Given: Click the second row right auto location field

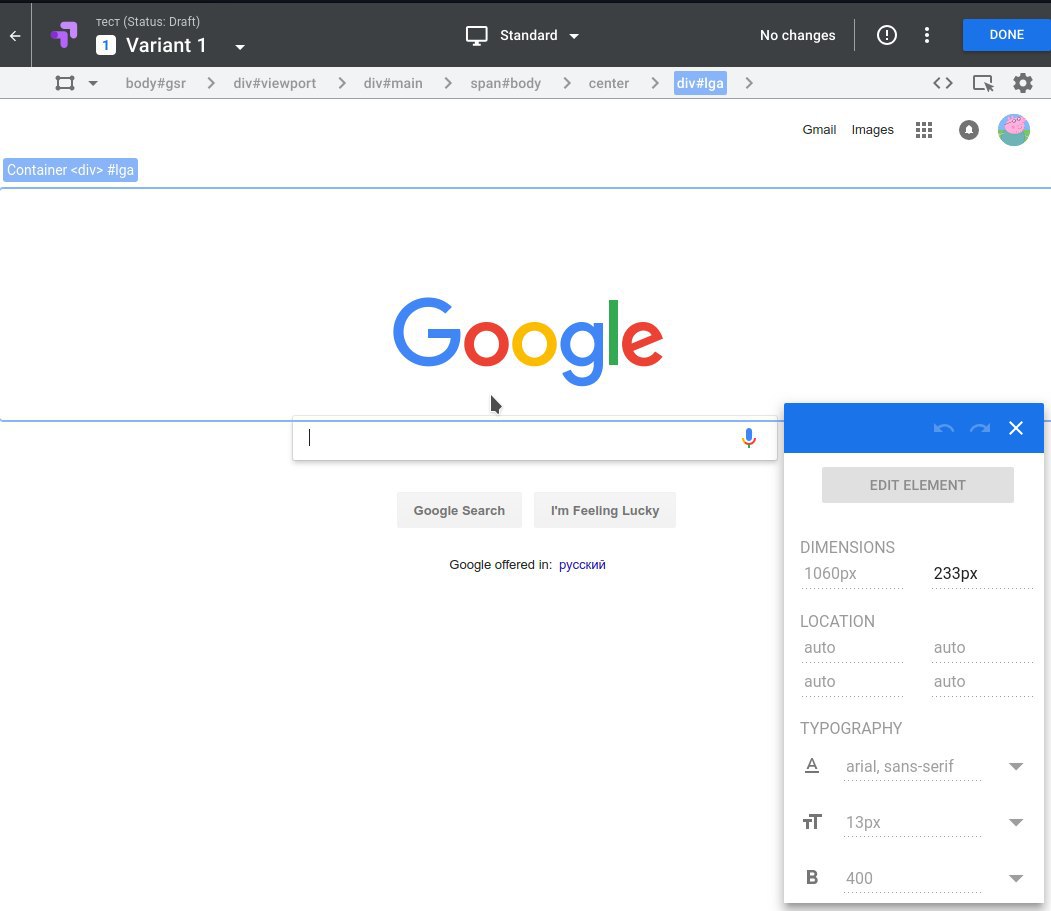Looking at the screenshot, I should tap(982, 682).
